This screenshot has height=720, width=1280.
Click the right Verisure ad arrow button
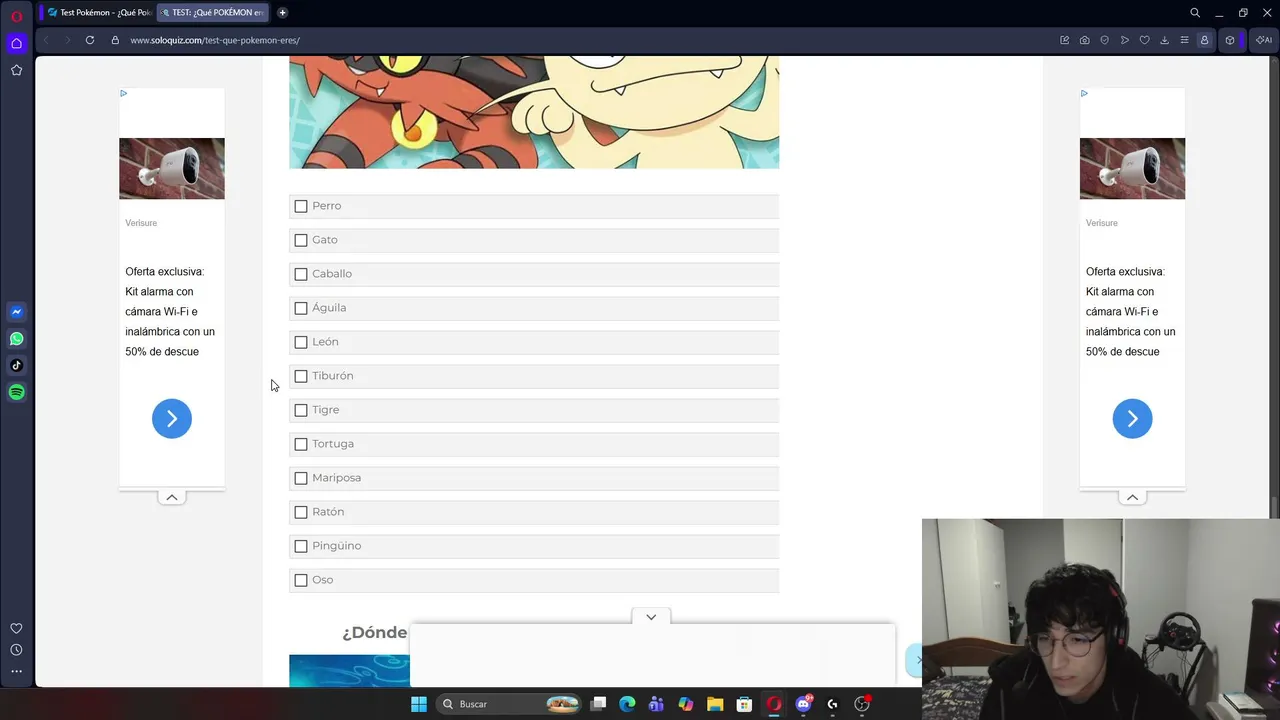point(1132,418)
